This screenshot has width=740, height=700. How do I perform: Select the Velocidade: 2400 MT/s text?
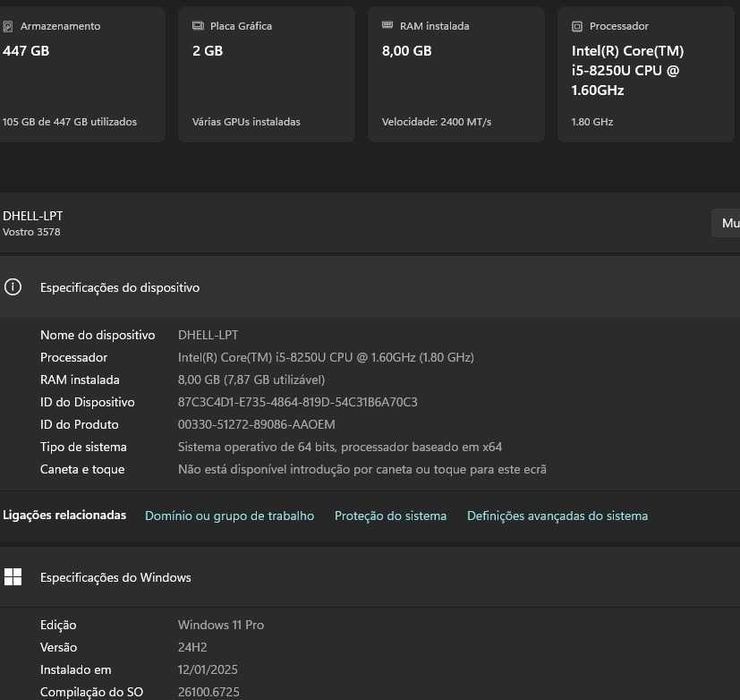(x=437, y=122)
